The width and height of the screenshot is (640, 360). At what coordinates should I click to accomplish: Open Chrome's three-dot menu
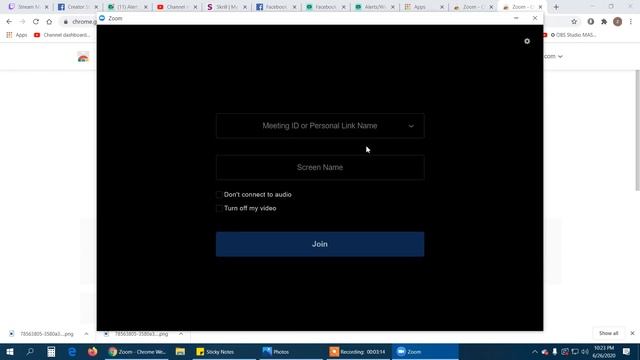point(631,22)
